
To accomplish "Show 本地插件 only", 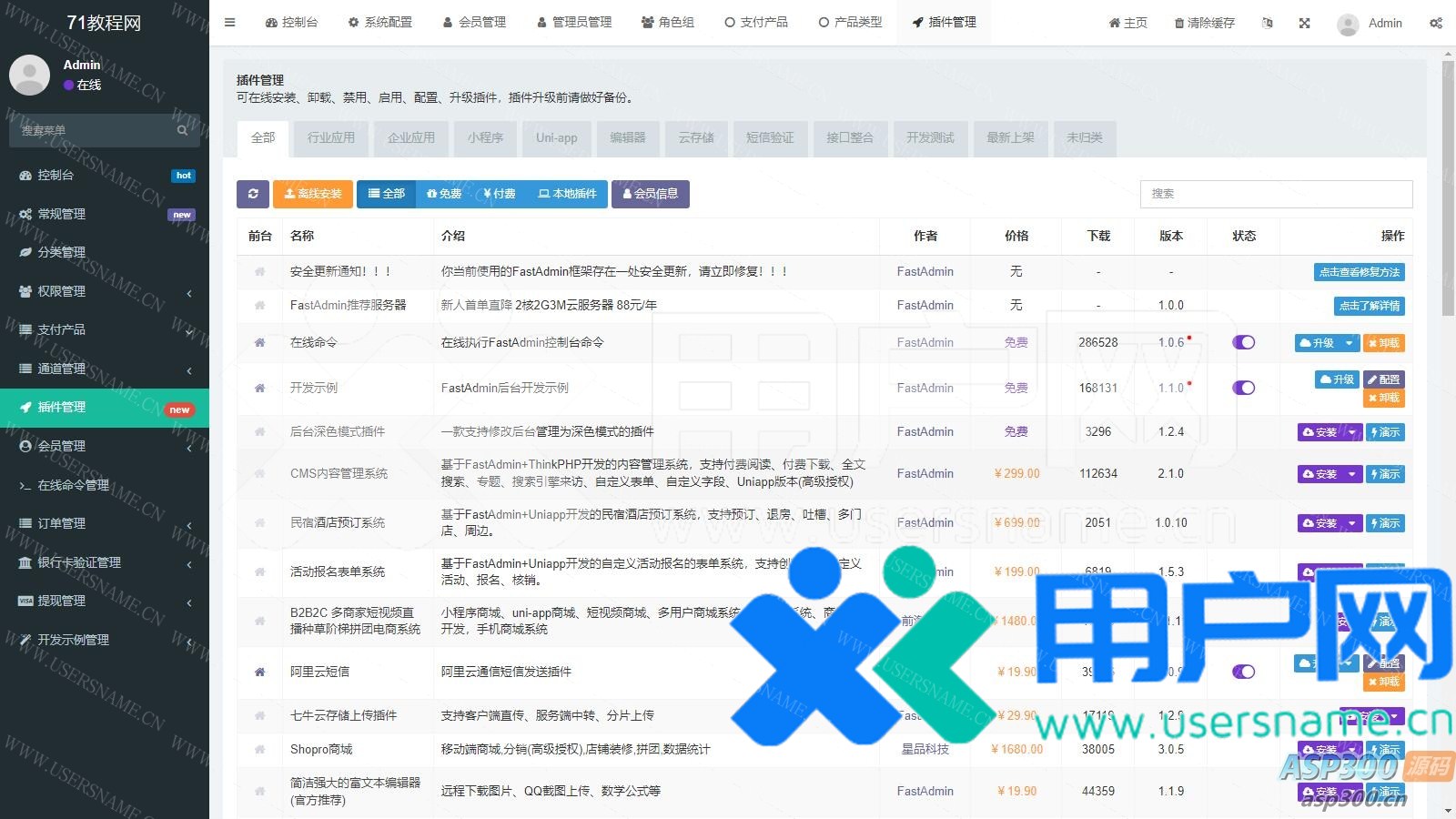I will tap(567, 194).
